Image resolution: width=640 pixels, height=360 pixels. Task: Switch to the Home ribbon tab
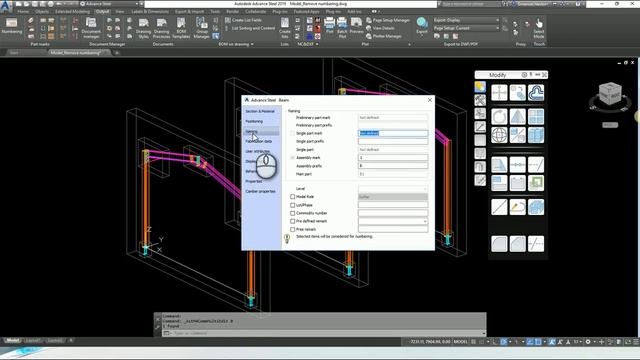23,11
